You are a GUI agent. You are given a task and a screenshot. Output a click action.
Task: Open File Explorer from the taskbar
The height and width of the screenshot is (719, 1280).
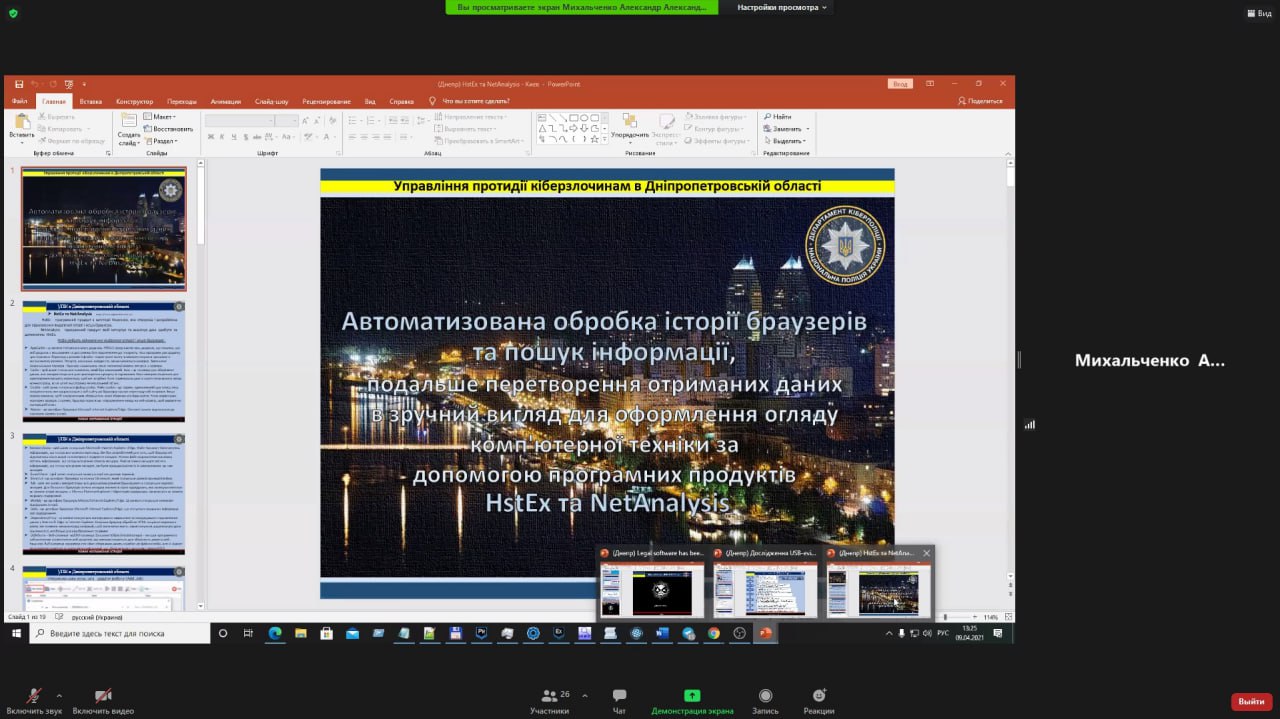[x=300, y=633]
